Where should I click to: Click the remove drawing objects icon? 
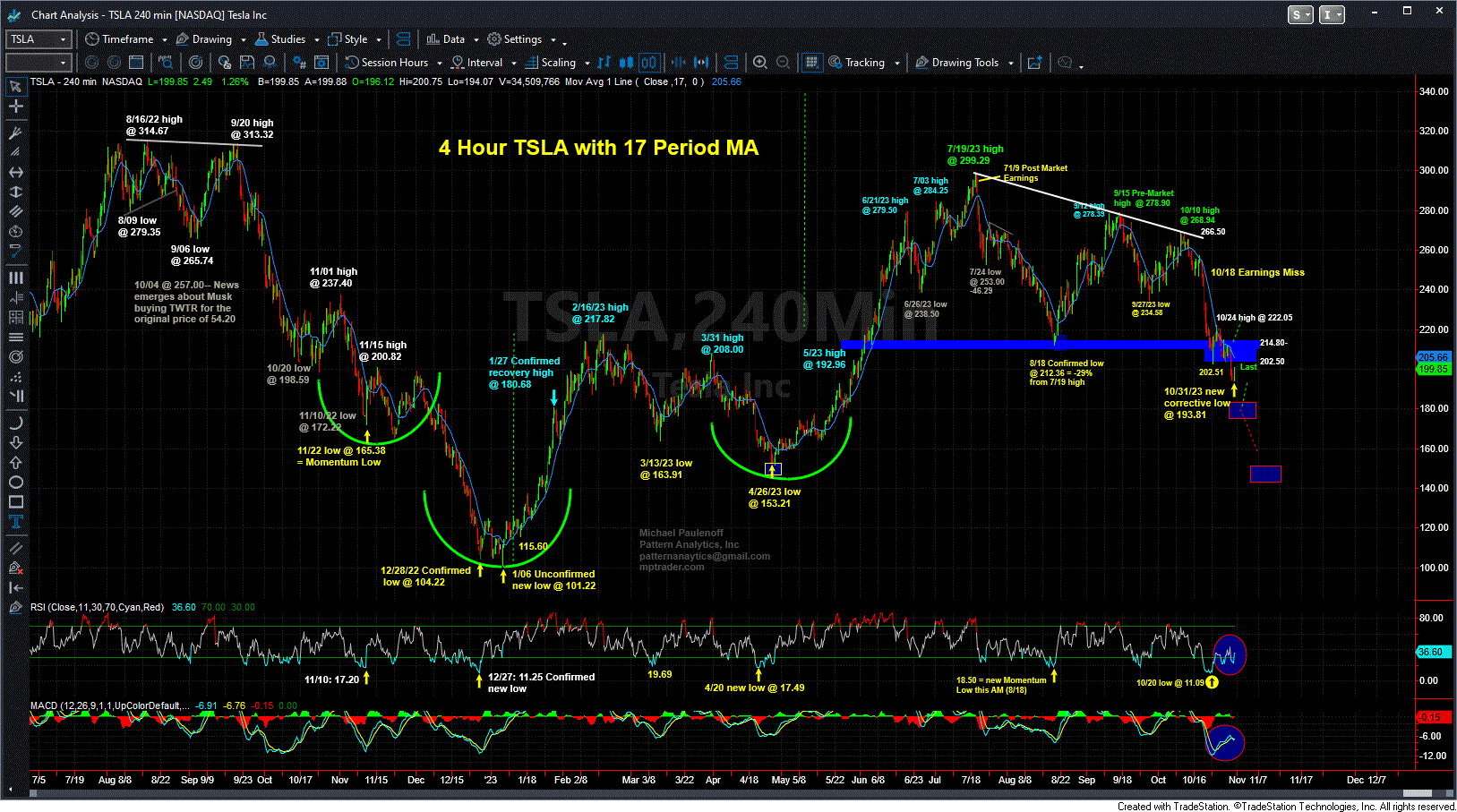tap(15, 568)
